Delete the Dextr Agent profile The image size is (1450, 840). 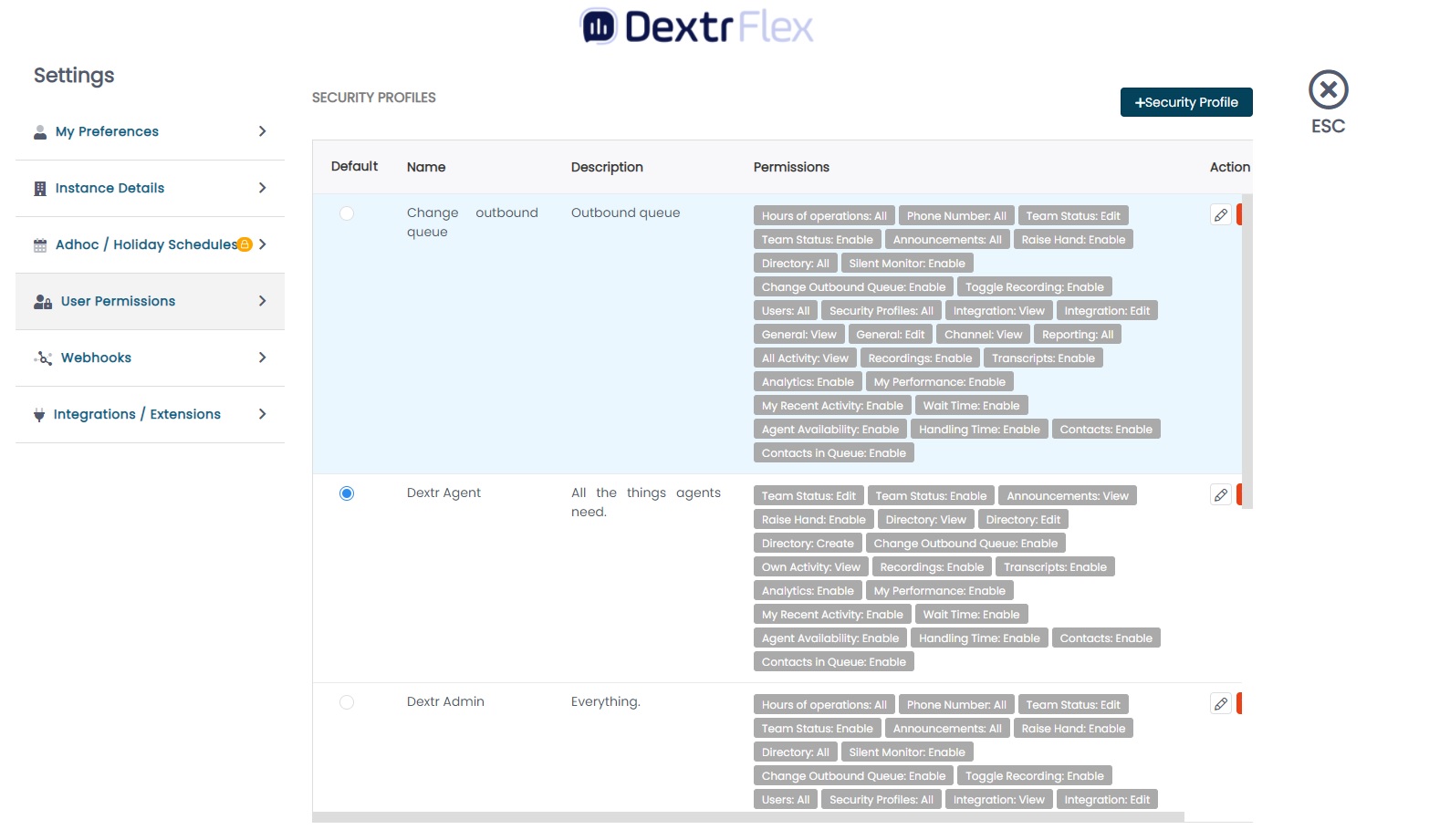coord(1239,495)
